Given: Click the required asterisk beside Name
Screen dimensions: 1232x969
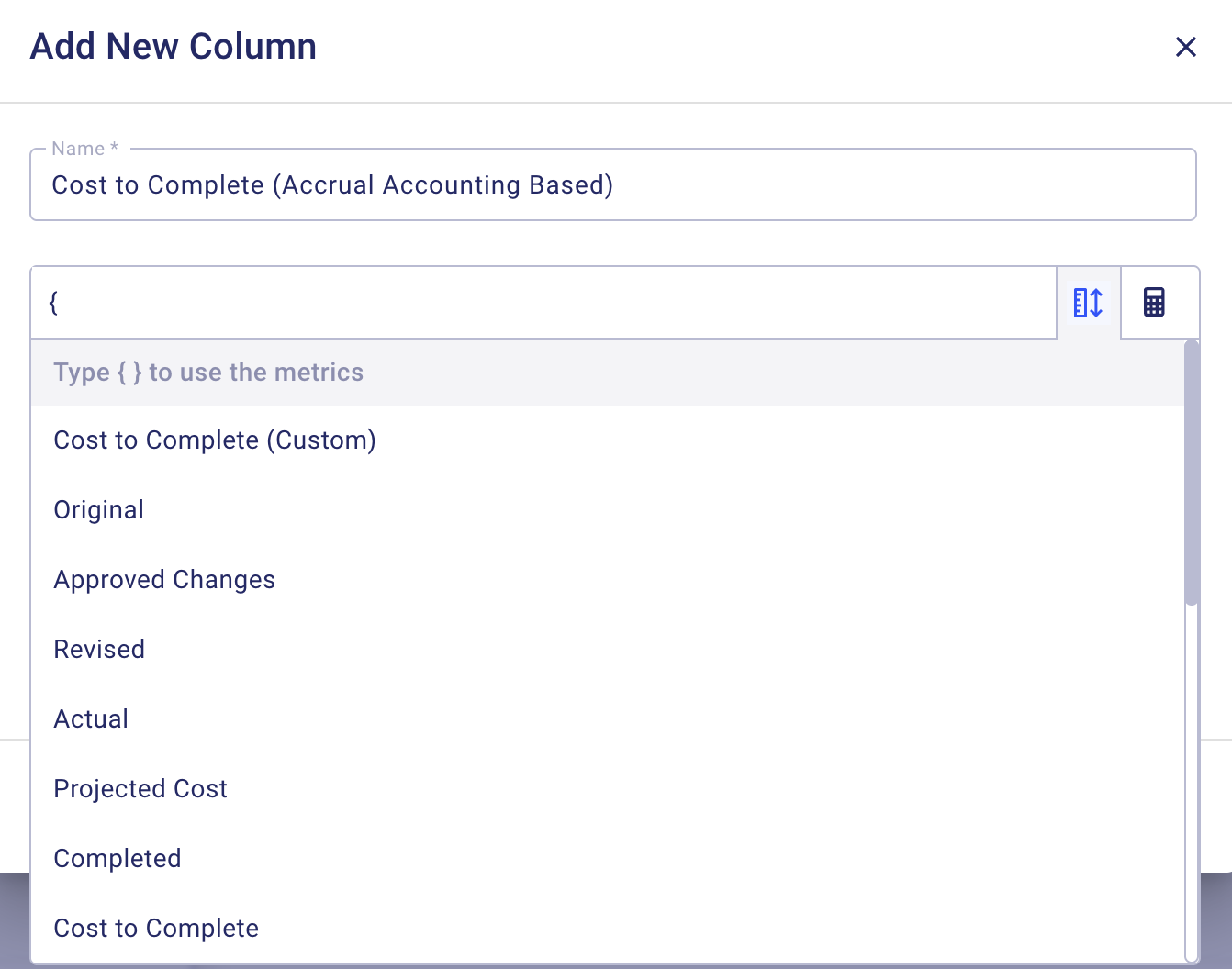Looking at the screenshot, I should pyautogui.click(x=115, y=147).
